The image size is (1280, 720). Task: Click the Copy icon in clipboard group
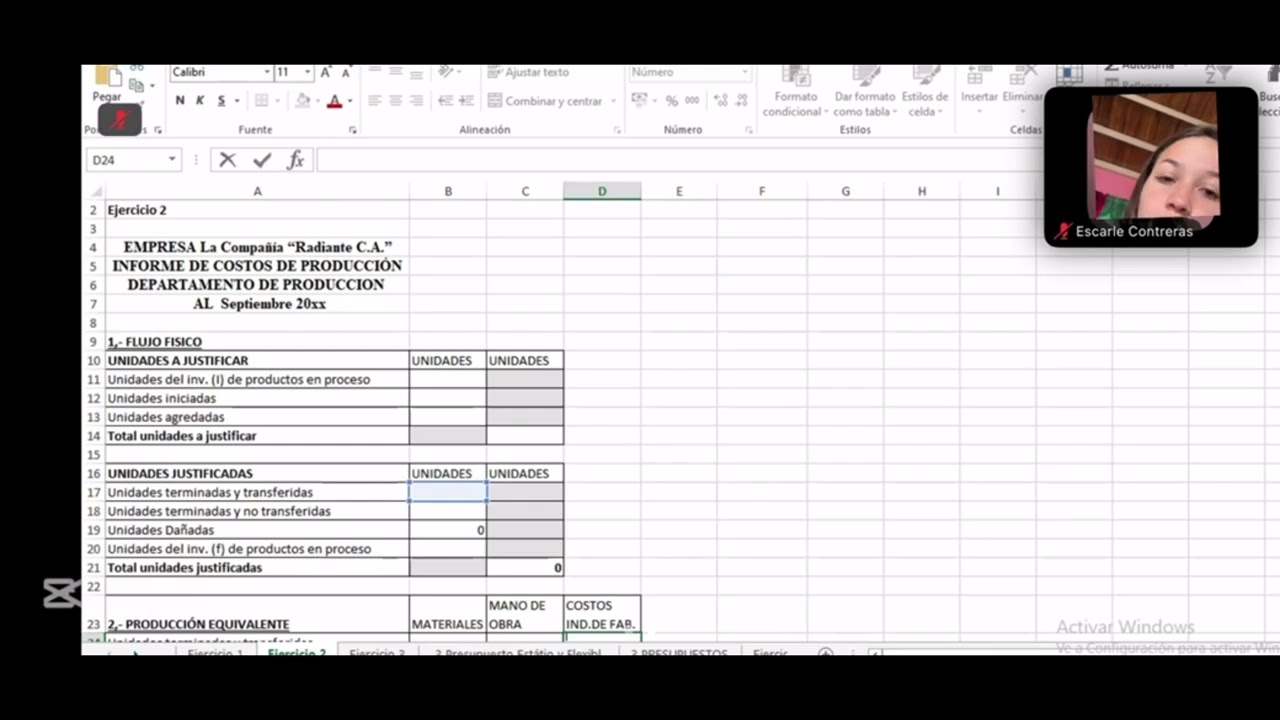pyautogui.click(x=136, y=86)
